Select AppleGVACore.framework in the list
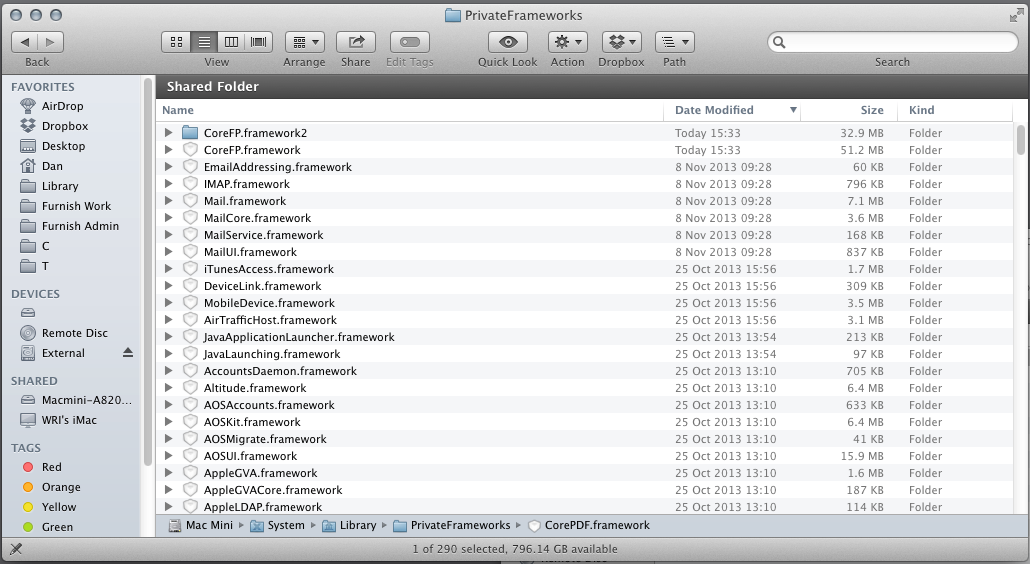 (x=585, y=490)
